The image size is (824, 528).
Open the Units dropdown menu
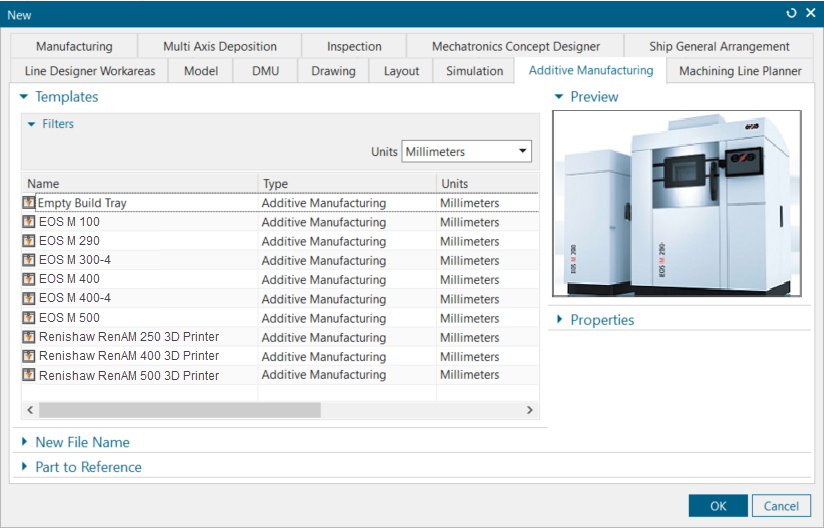point(467,151)
